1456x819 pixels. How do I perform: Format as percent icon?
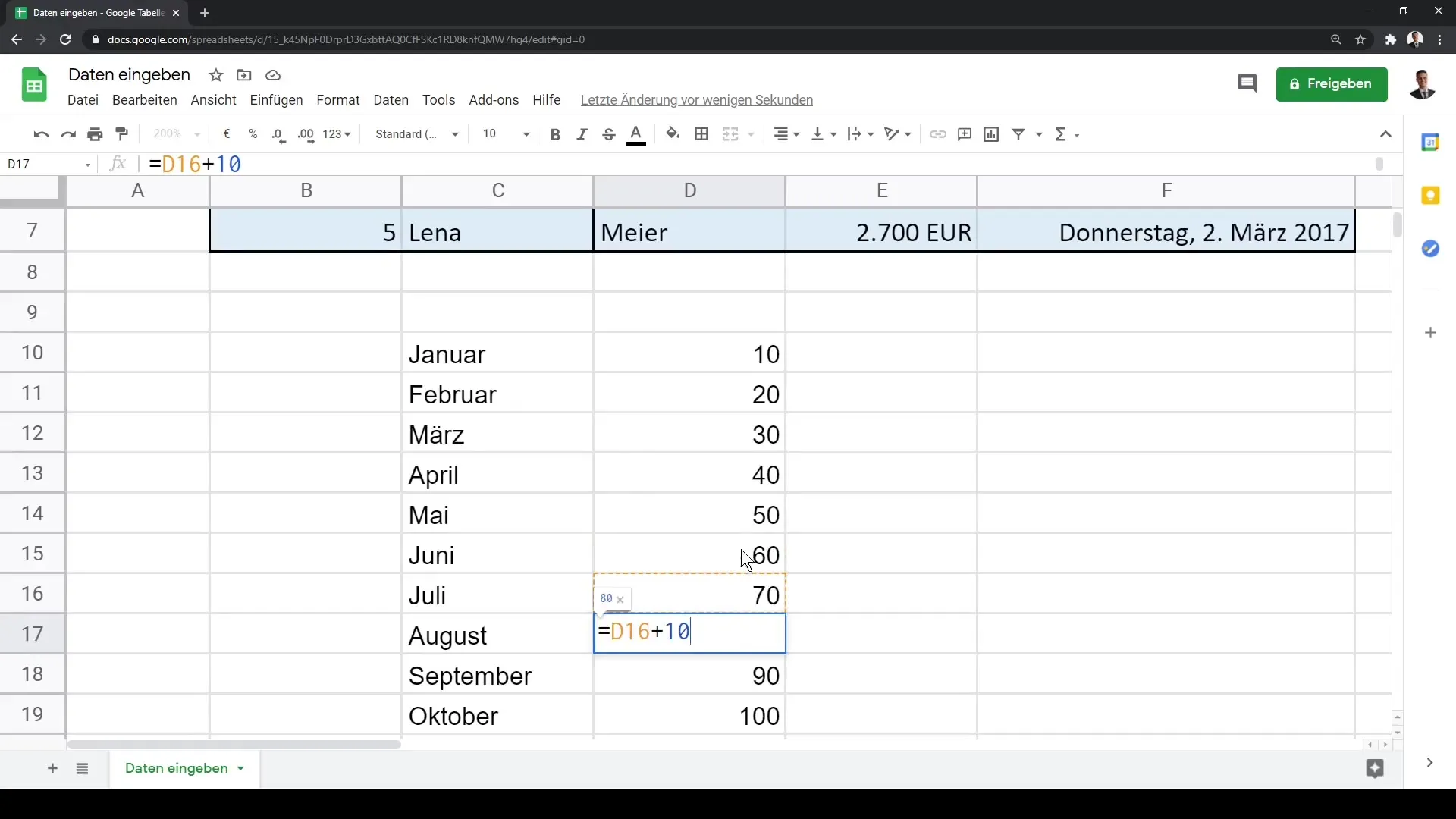point(253,134)
